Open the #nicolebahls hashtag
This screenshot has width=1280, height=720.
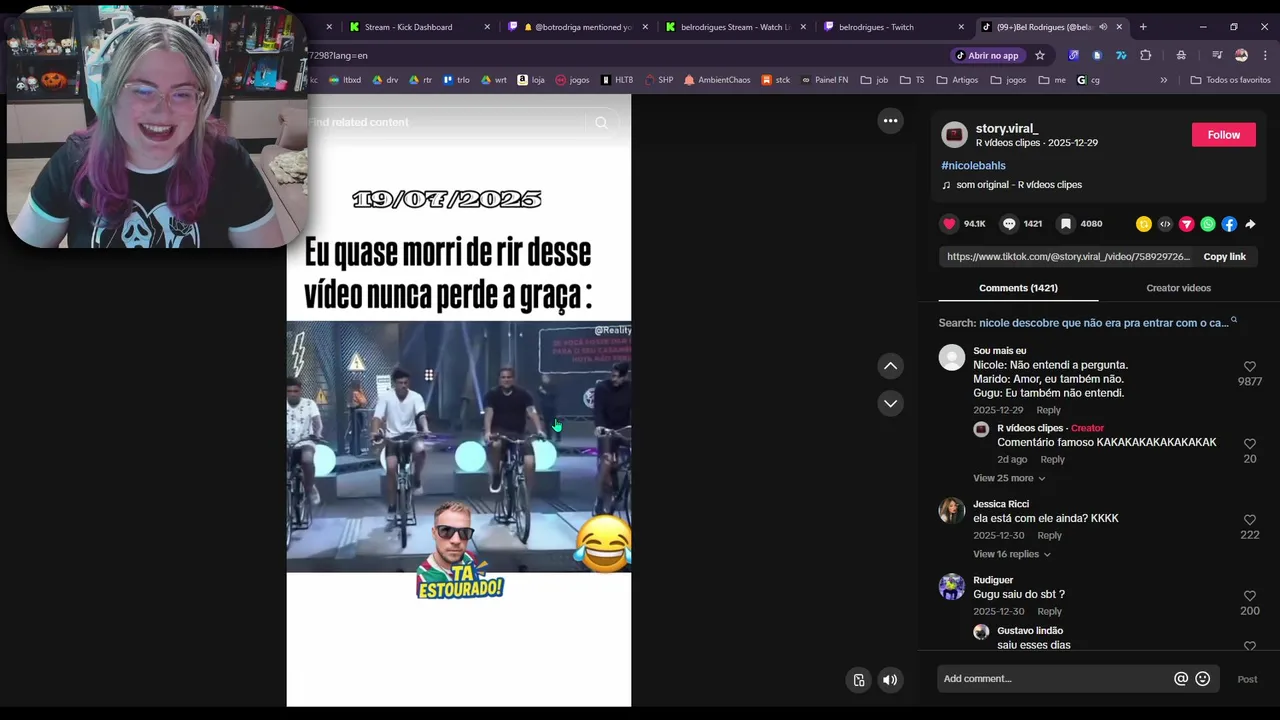pos(973,166)
